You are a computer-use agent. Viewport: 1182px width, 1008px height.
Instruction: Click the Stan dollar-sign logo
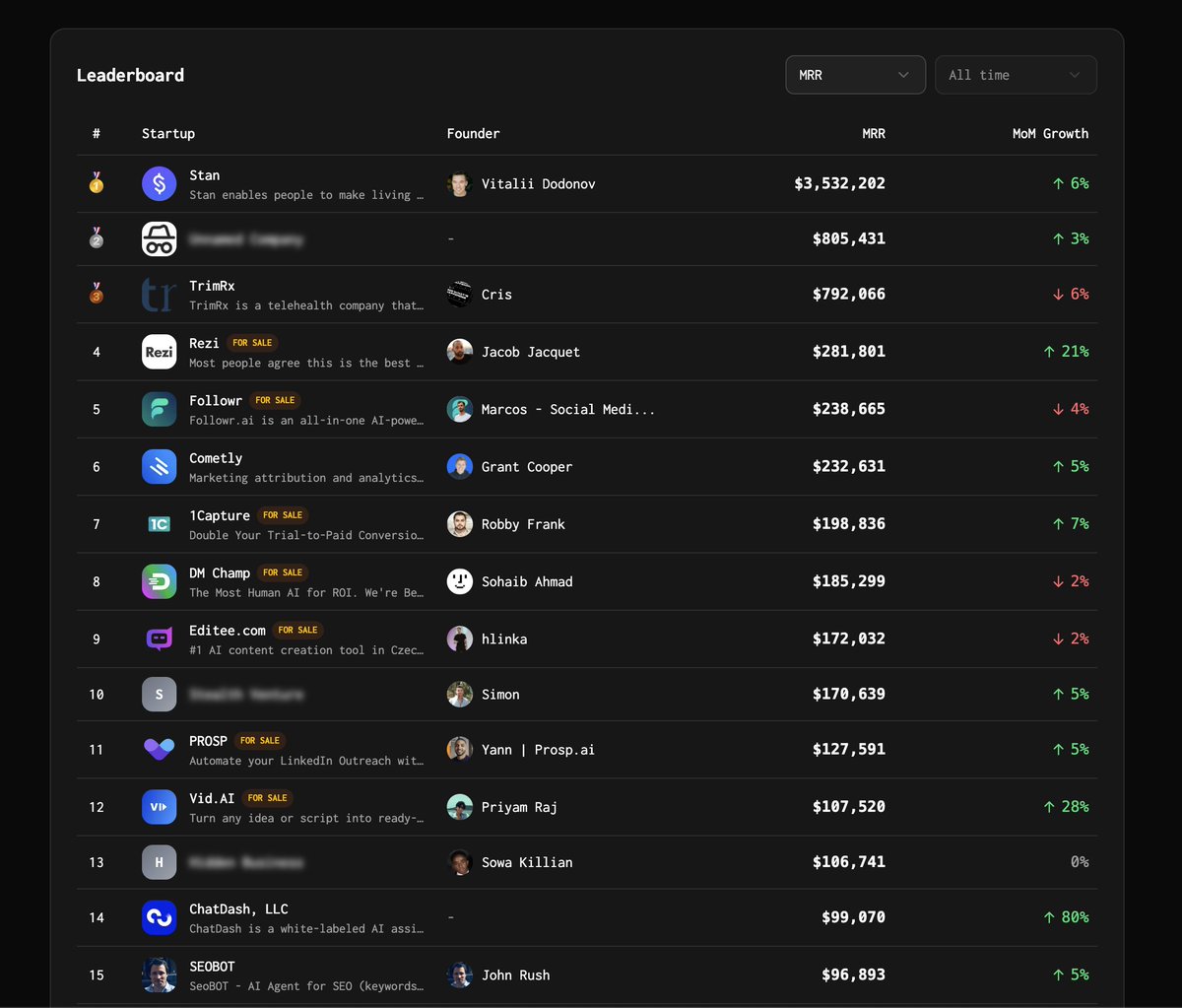pos(160,183)
